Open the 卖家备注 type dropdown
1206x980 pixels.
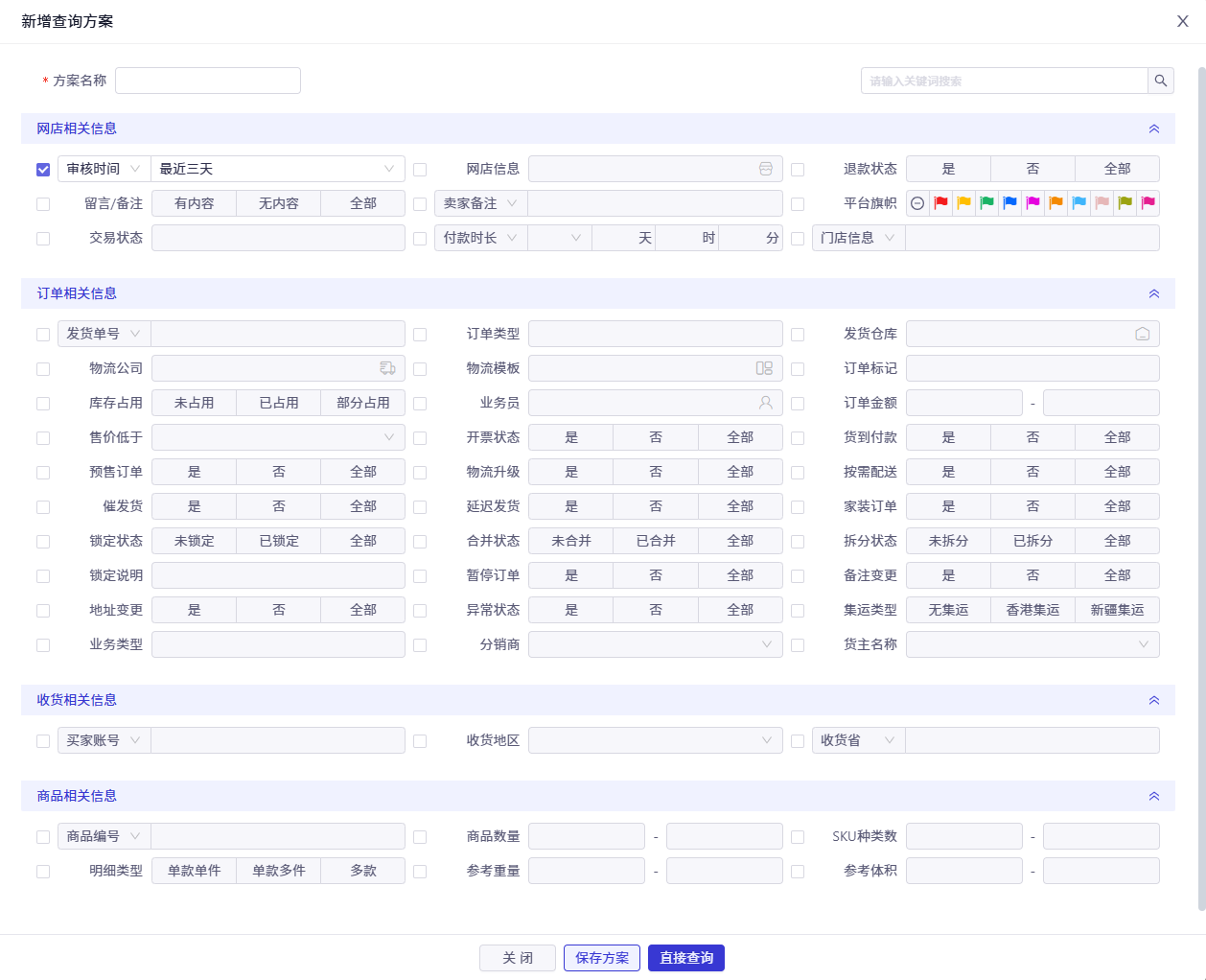481,203
